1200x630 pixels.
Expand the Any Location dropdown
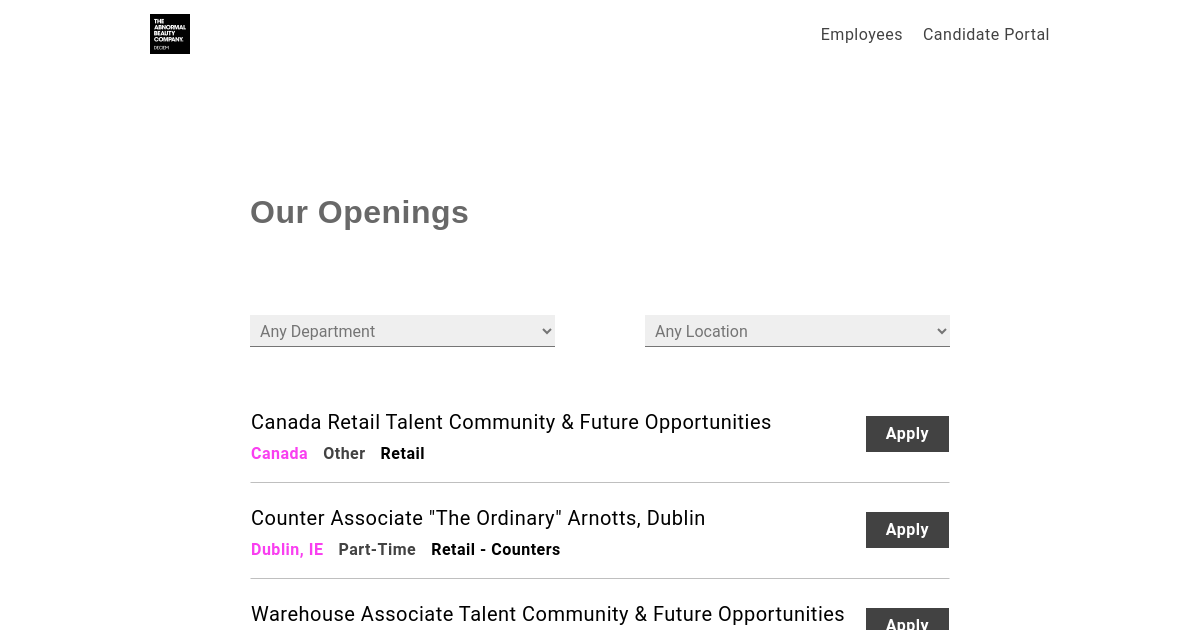[x=795, y=331]
